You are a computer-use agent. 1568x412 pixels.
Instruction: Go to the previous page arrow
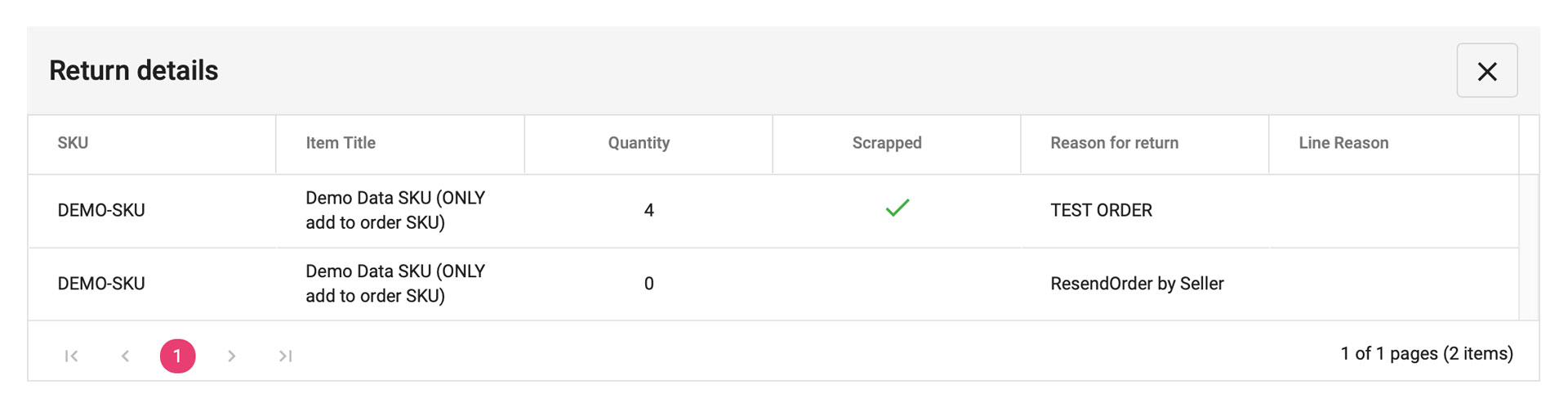coord(125,356)
